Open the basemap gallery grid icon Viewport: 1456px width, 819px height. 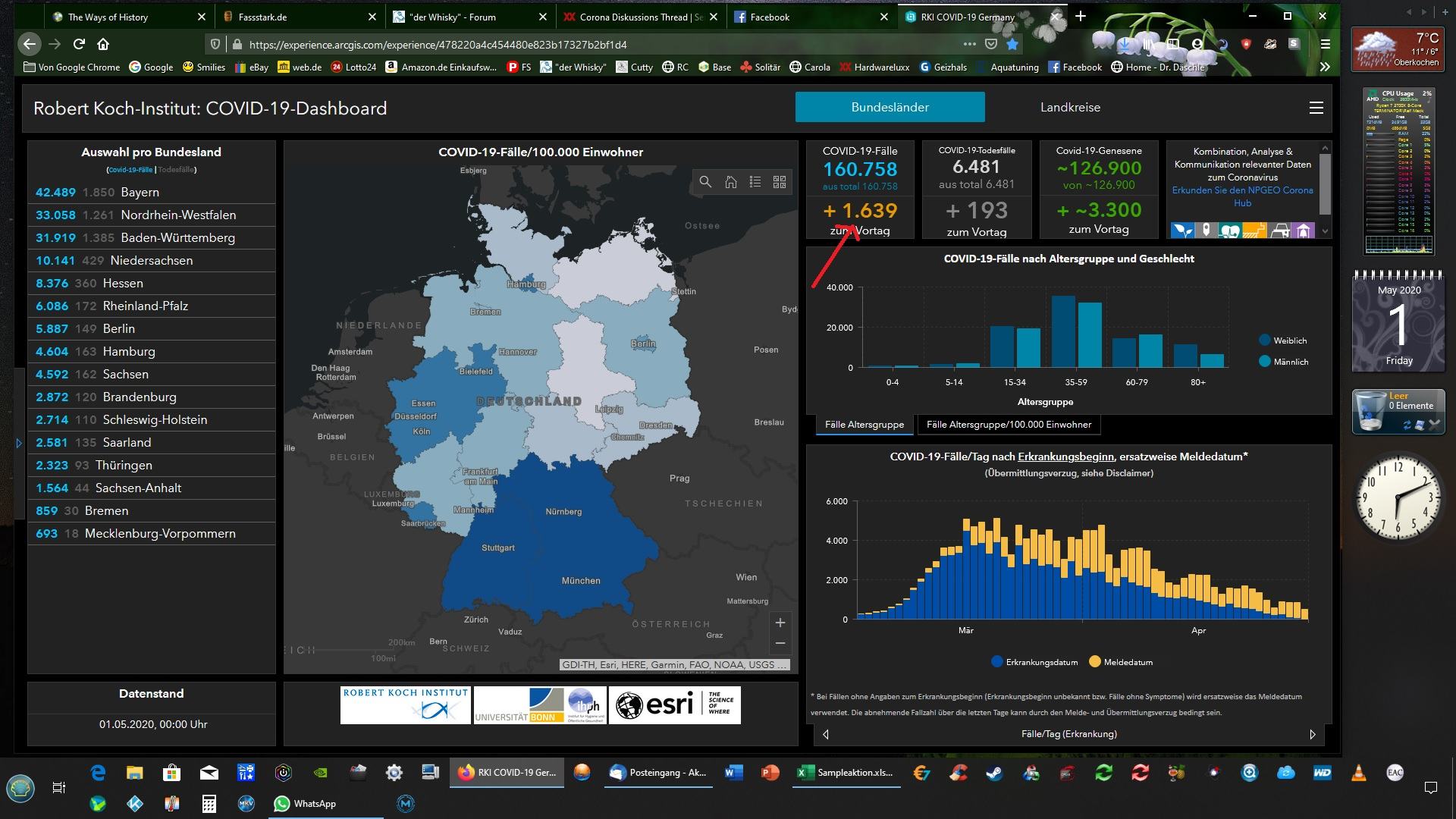(x=779, y=182)
